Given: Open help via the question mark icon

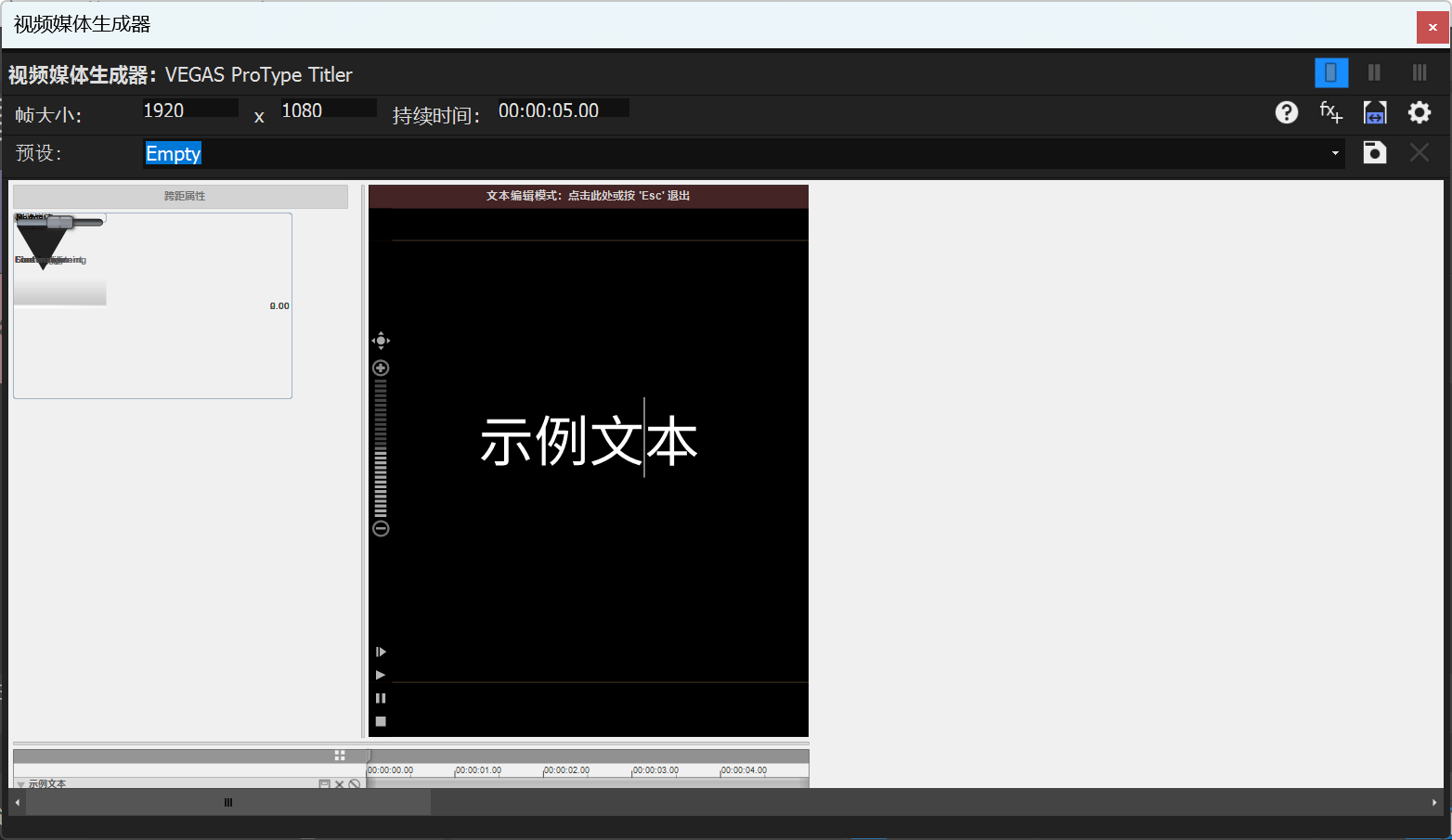Looking at the screenshot, I should click(x=1286, y=112).
